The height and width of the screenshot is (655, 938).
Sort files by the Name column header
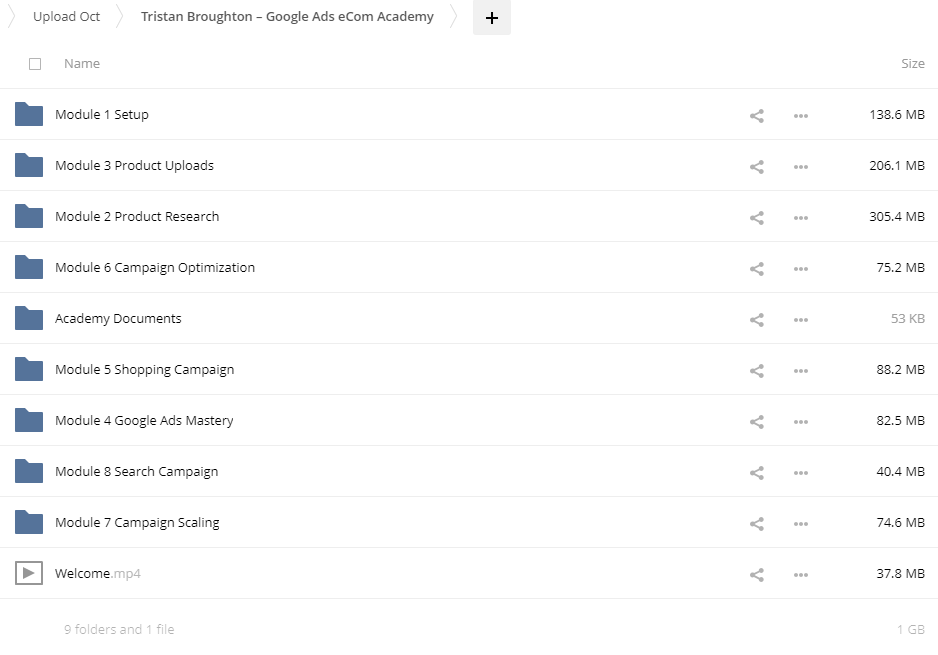pos(82,64)
